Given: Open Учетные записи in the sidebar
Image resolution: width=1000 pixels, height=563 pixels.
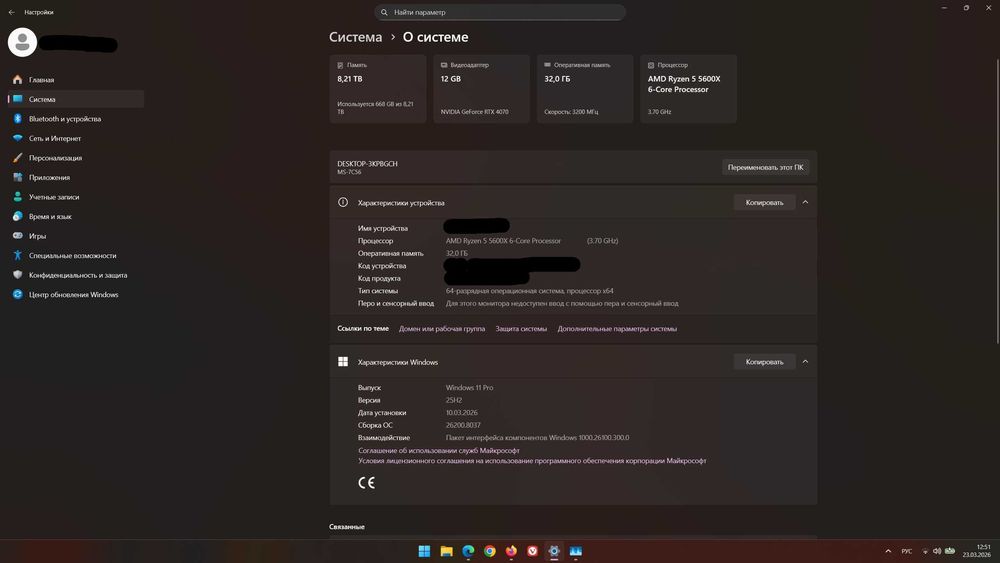Looking at the screenshot, I should pyautogui.click(x=77, y=197).
